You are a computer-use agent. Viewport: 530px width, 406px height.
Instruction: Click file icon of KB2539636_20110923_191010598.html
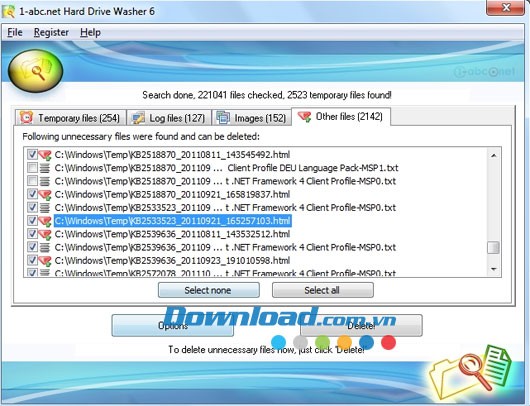point(44,260)
